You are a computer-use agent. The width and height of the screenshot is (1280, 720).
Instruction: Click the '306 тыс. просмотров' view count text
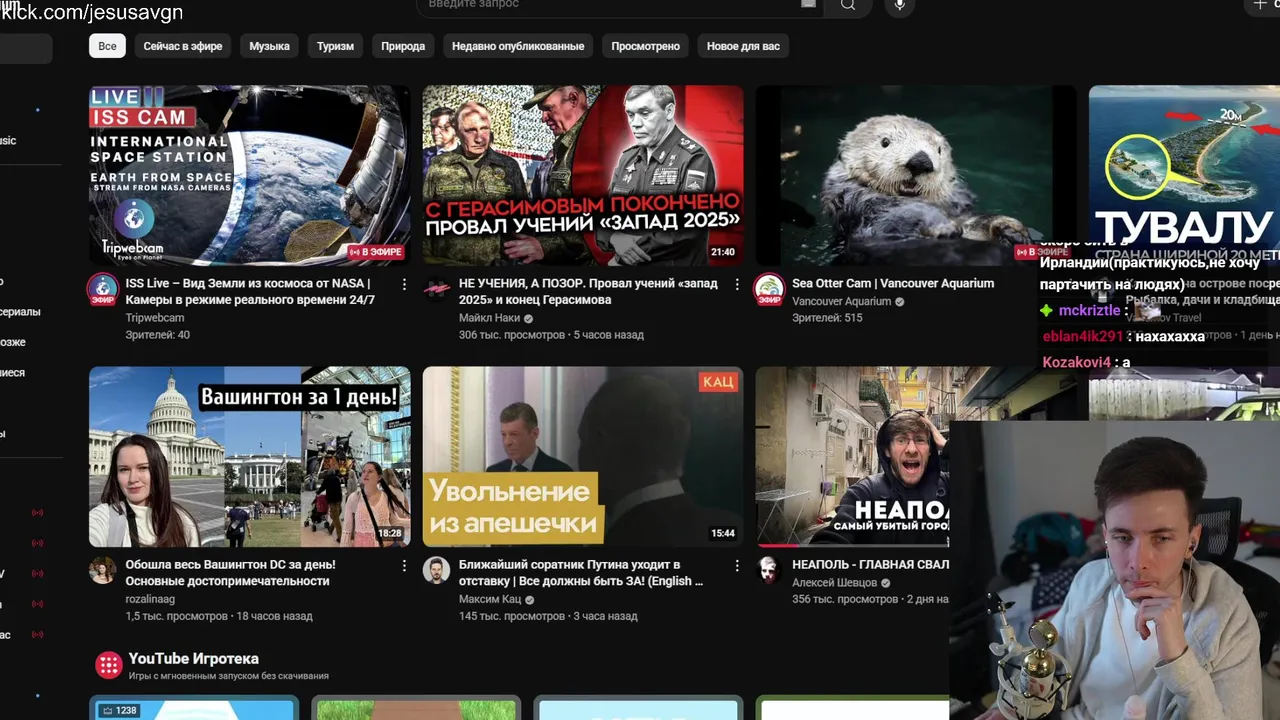[x=511, y=335]
